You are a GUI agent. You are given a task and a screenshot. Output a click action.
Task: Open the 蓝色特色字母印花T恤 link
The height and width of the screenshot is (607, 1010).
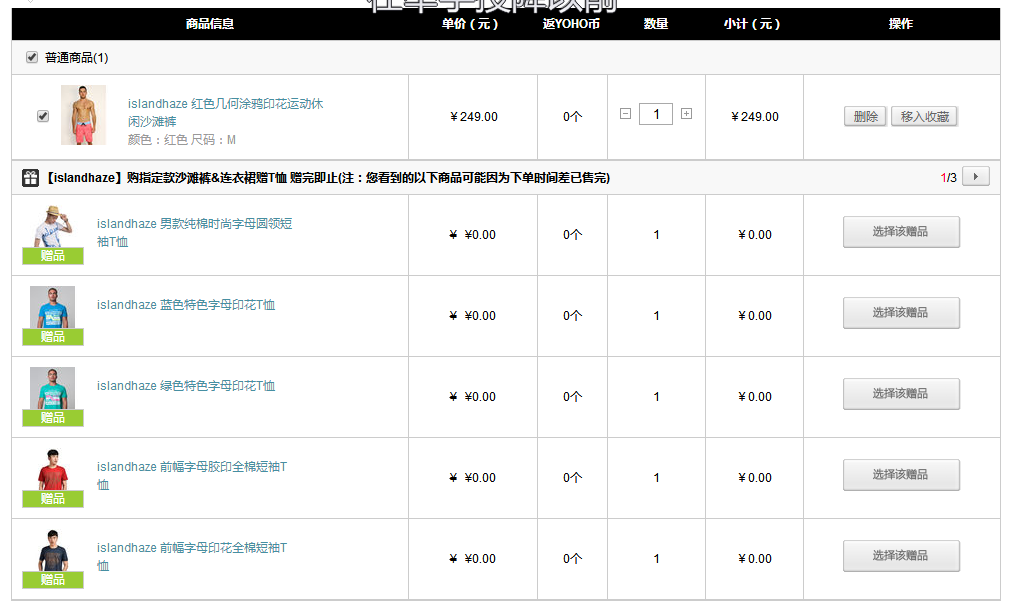tap(186, 305)
